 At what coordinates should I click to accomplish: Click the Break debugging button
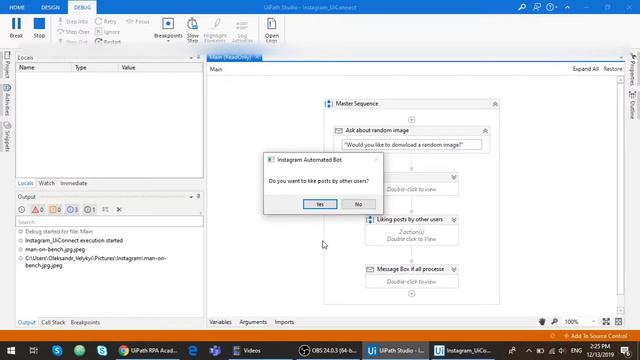click(x=16, y=28)
